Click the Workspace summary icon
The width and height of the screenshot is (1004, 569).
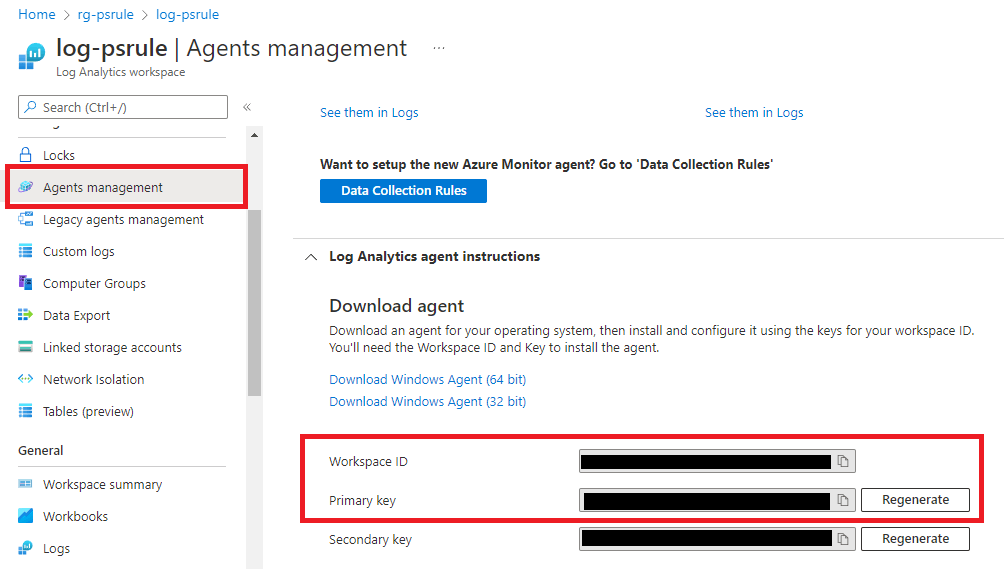26,484
